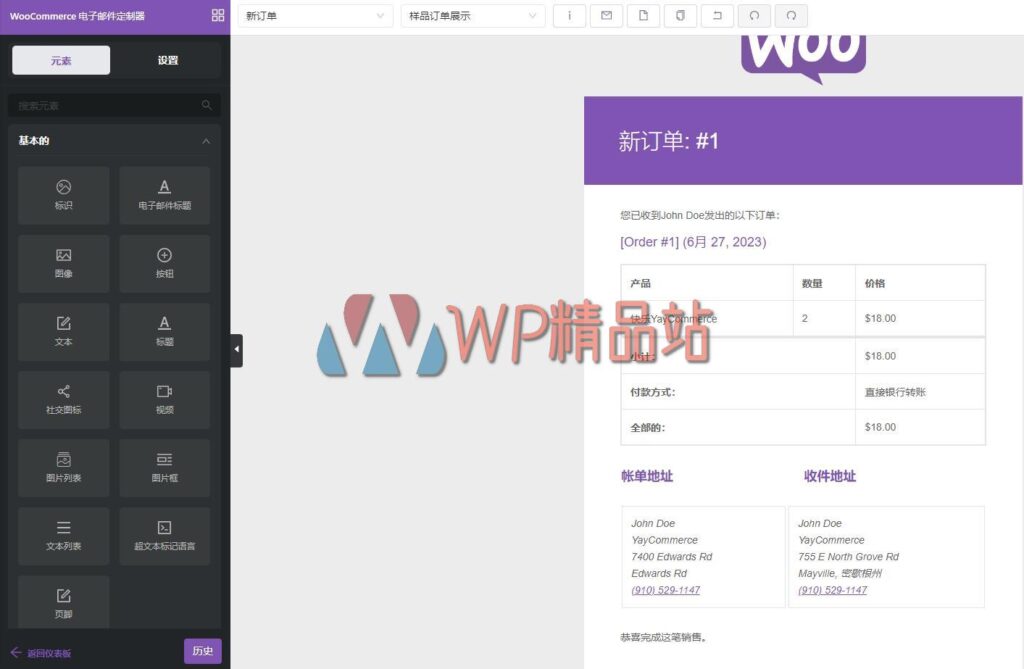This screenshot has height=669, width=1024.
Task: Switch to the 元素 tab
Action: (61, 61)
